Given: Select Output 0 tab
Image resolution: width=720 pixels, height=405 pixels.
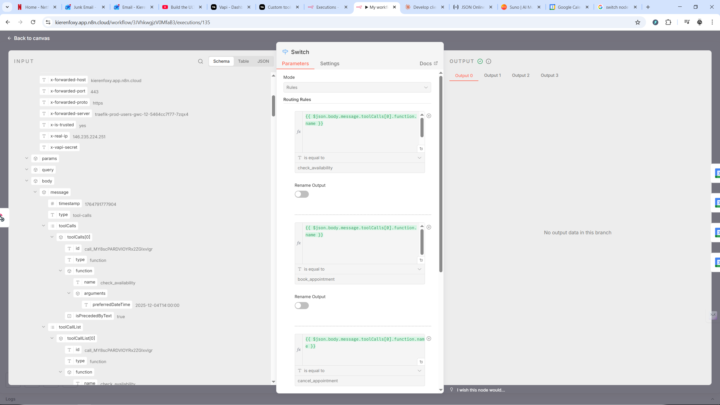Looking at the screenshot, I should (x=464, y=75).
